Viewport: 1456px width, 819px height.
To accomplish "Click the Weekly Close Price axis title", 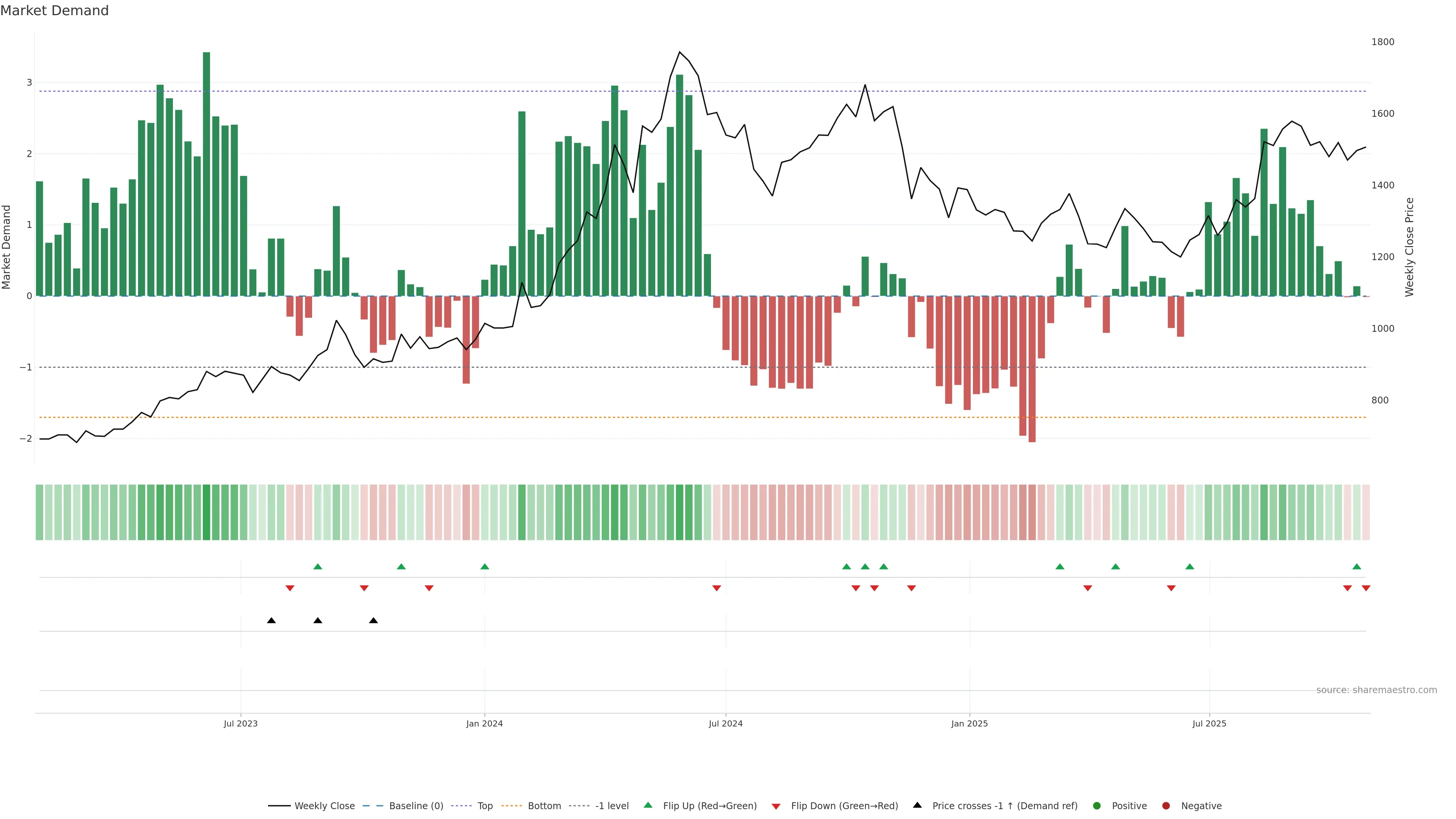I will [x=1409, y=247].
